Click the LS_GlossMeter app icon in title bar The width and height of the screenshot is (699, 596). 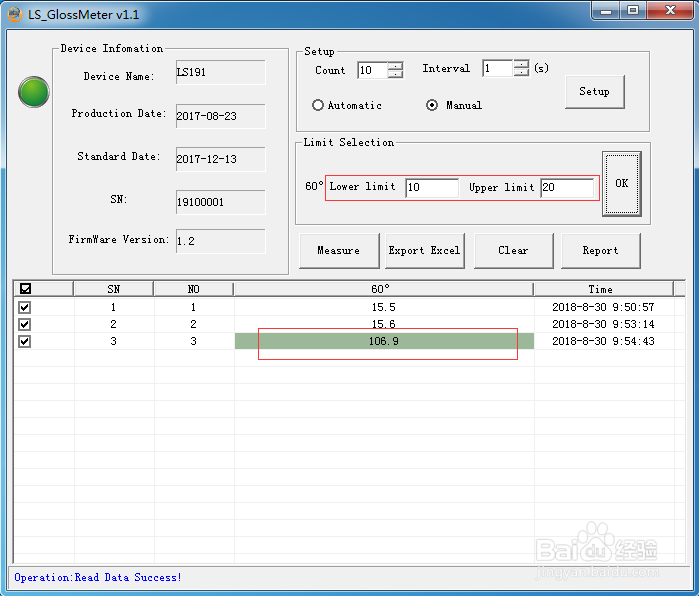[x=15, y=14]
